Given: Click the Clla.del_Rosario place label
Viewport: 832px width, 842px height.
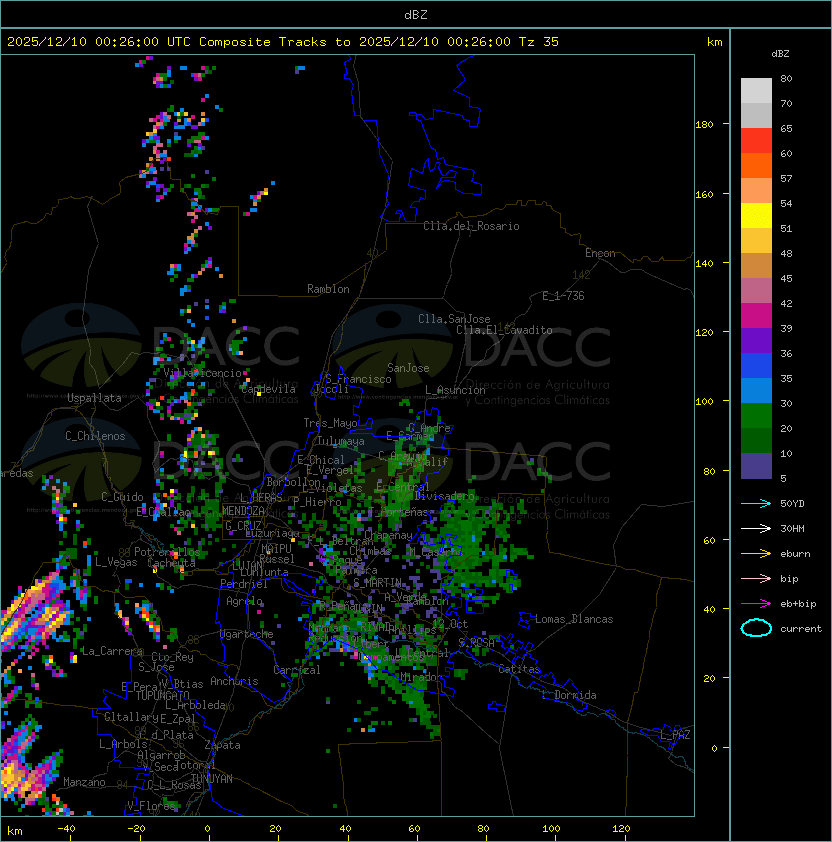Looking at the screenshot, I should pyautogui.click(x=471, y=226).
